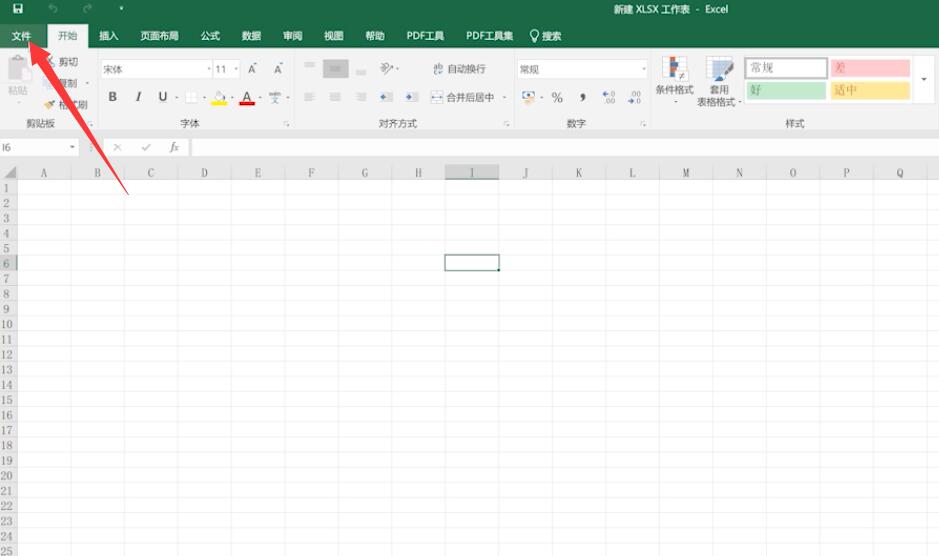Open the 宋体 font name dropdown
Image resolution: width=939 pixels, height=556 pixels.
(209, 69)
